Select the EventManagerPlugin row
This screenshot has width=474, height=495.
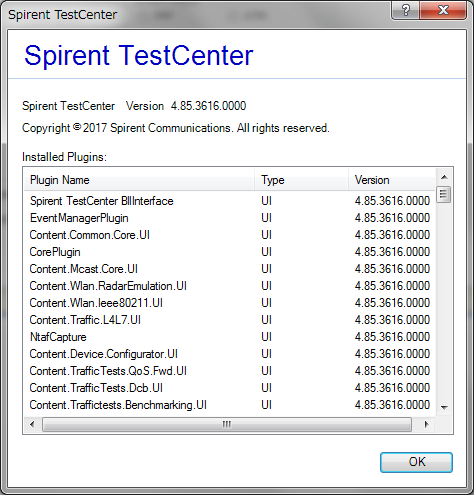coord(230,218)
